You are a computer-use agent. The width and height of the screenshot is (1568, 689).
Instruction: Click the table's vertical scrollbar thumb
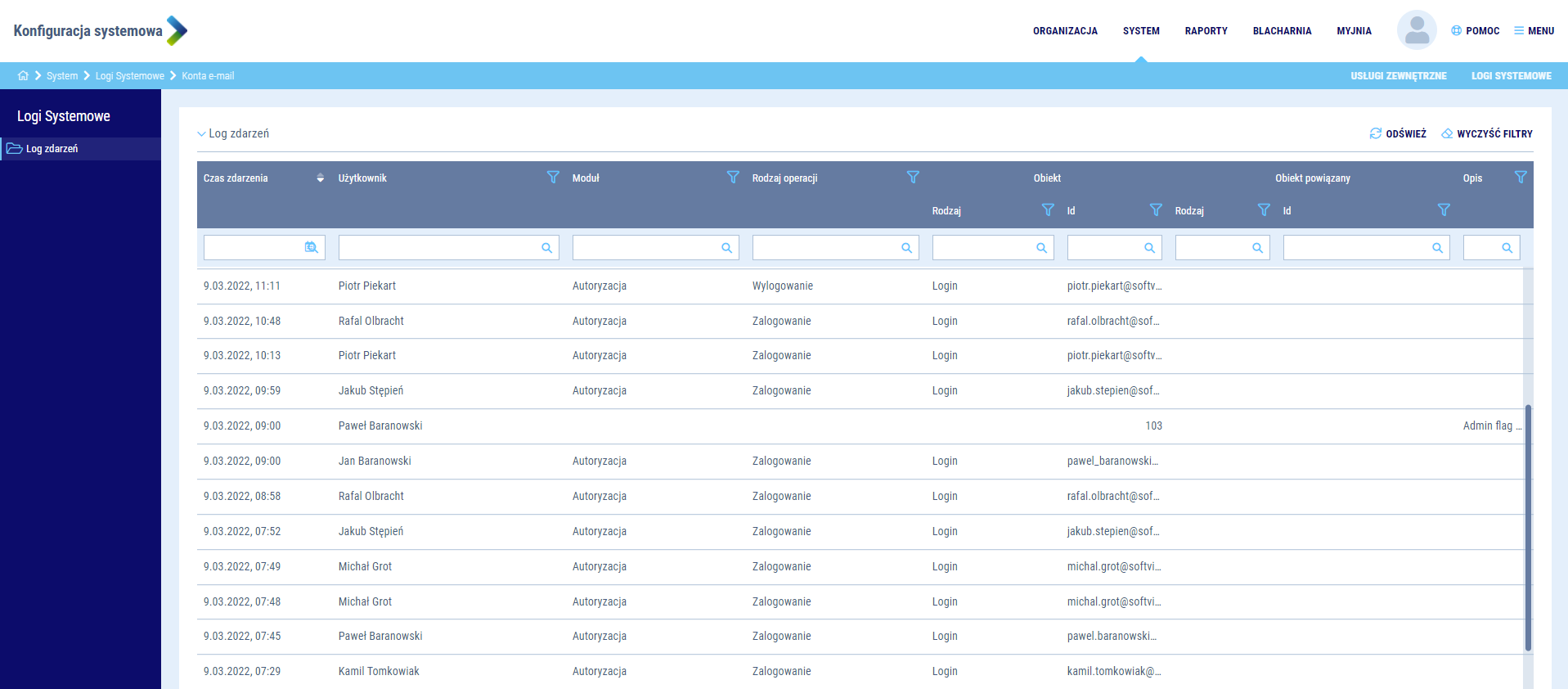point(1527,528)
